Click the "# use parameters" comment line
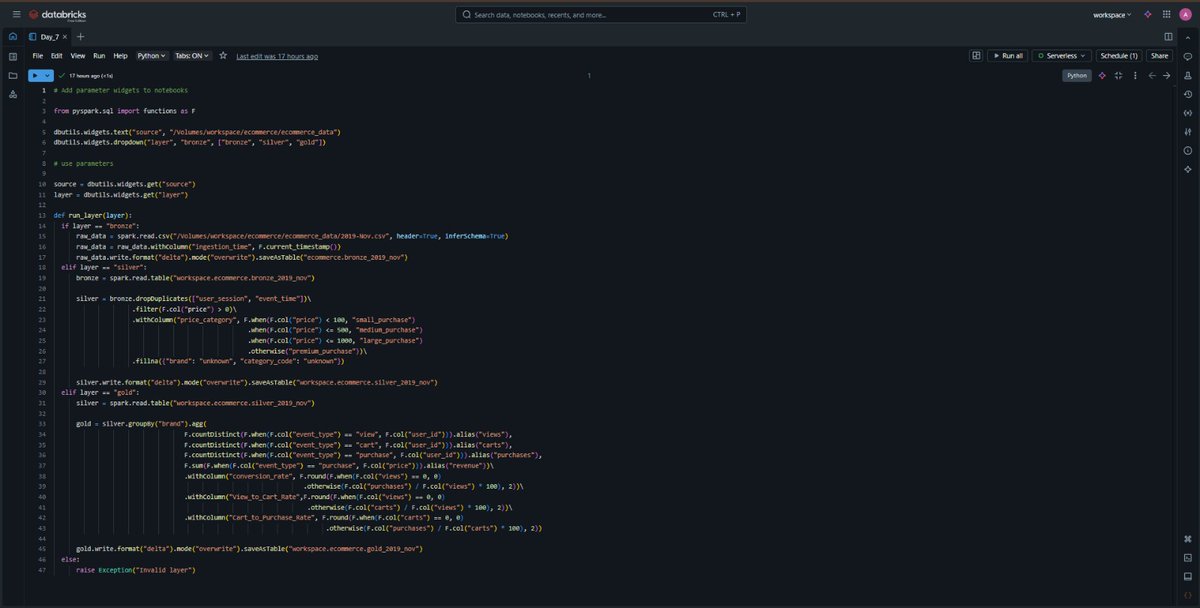Viewport: 1200px width, 608px height. 83,163
